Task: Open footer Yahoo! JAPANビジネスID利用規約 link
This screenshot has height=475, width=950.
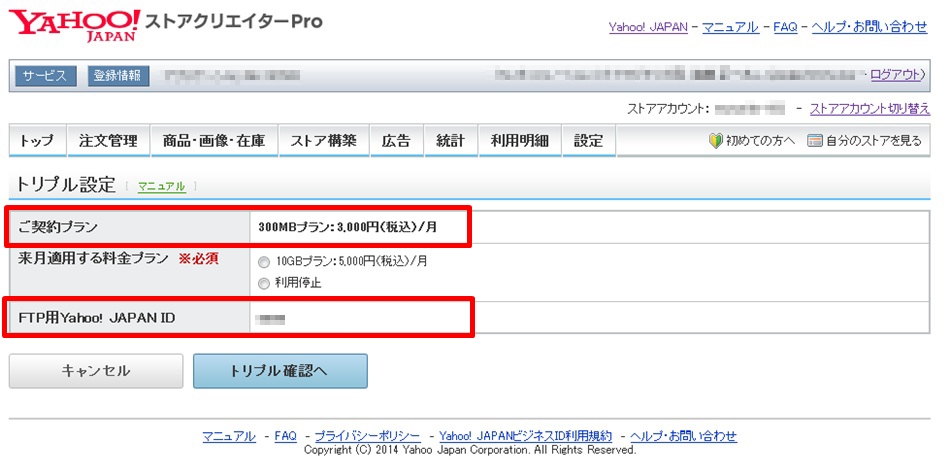Action: pos(525,436)
